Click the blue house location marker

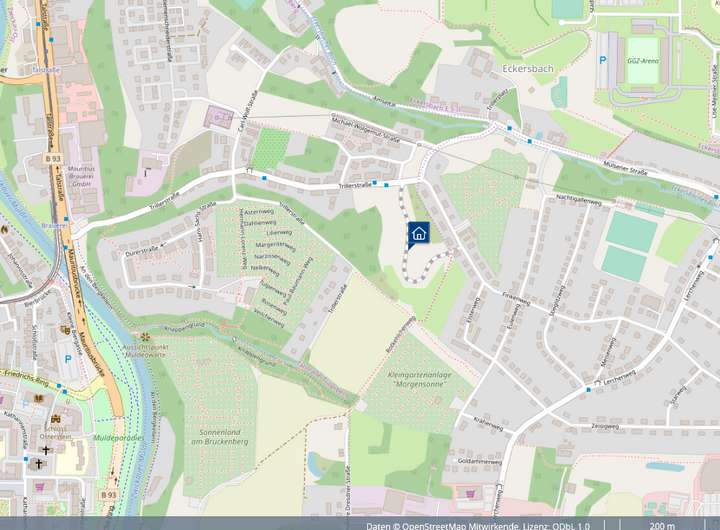point(418,233)
